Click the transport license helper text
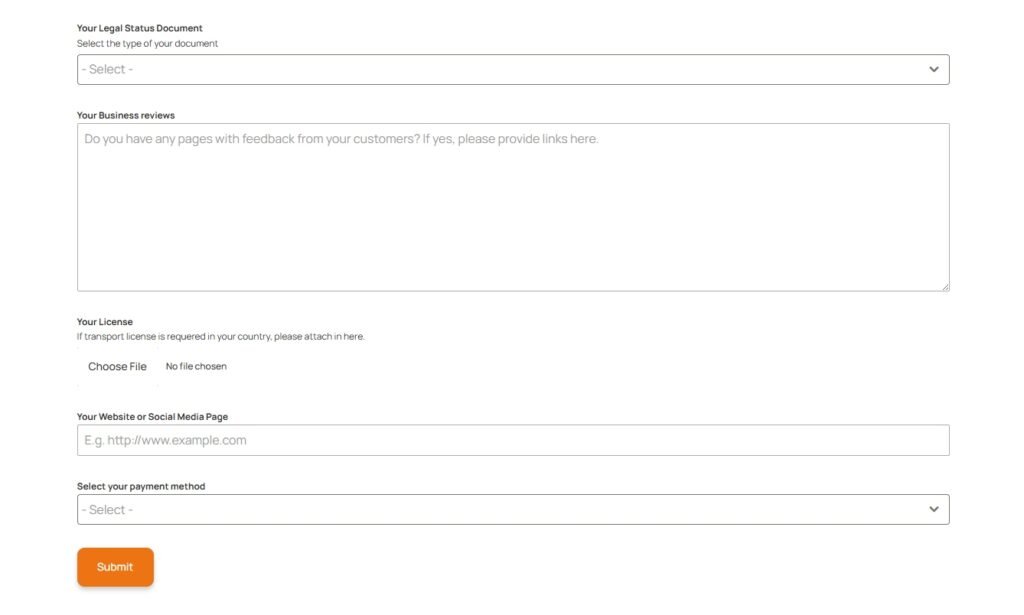 tap(220, 337)
